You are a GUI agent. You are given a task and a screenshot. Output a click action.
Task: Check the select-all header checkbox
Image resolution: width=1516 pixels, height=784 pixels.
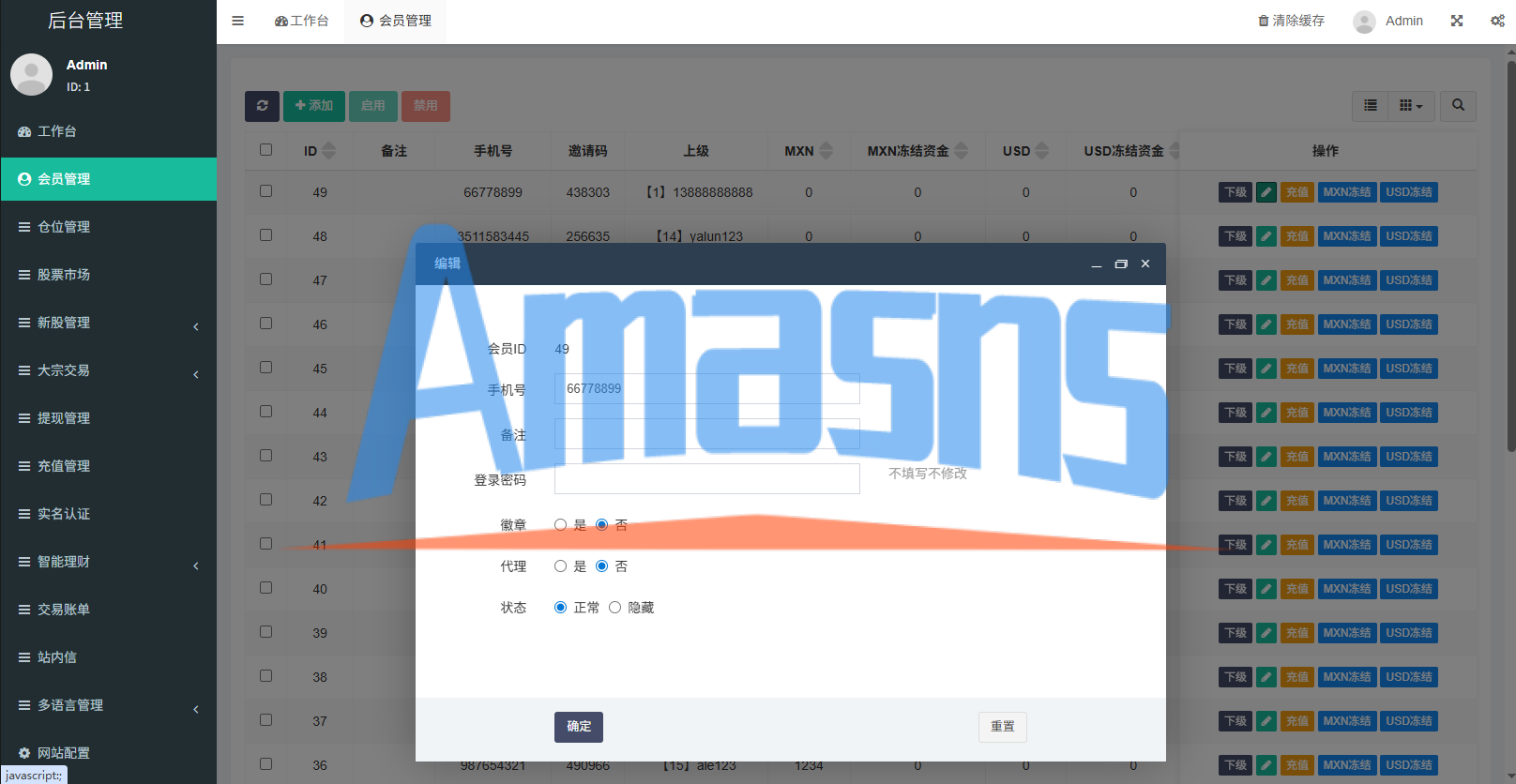[265, 150]
